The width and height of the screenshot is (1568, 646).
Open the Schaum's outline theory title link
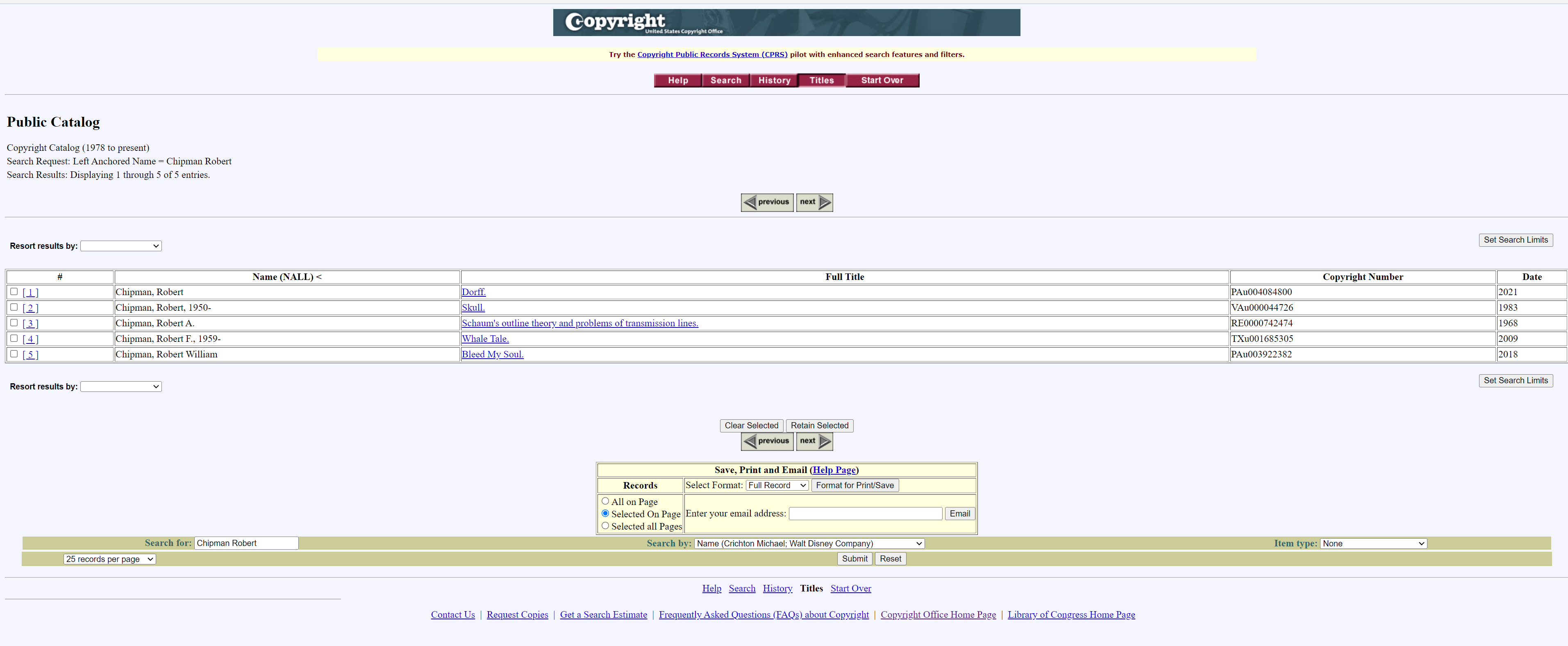pyautogui.click(x=579, y=323)
